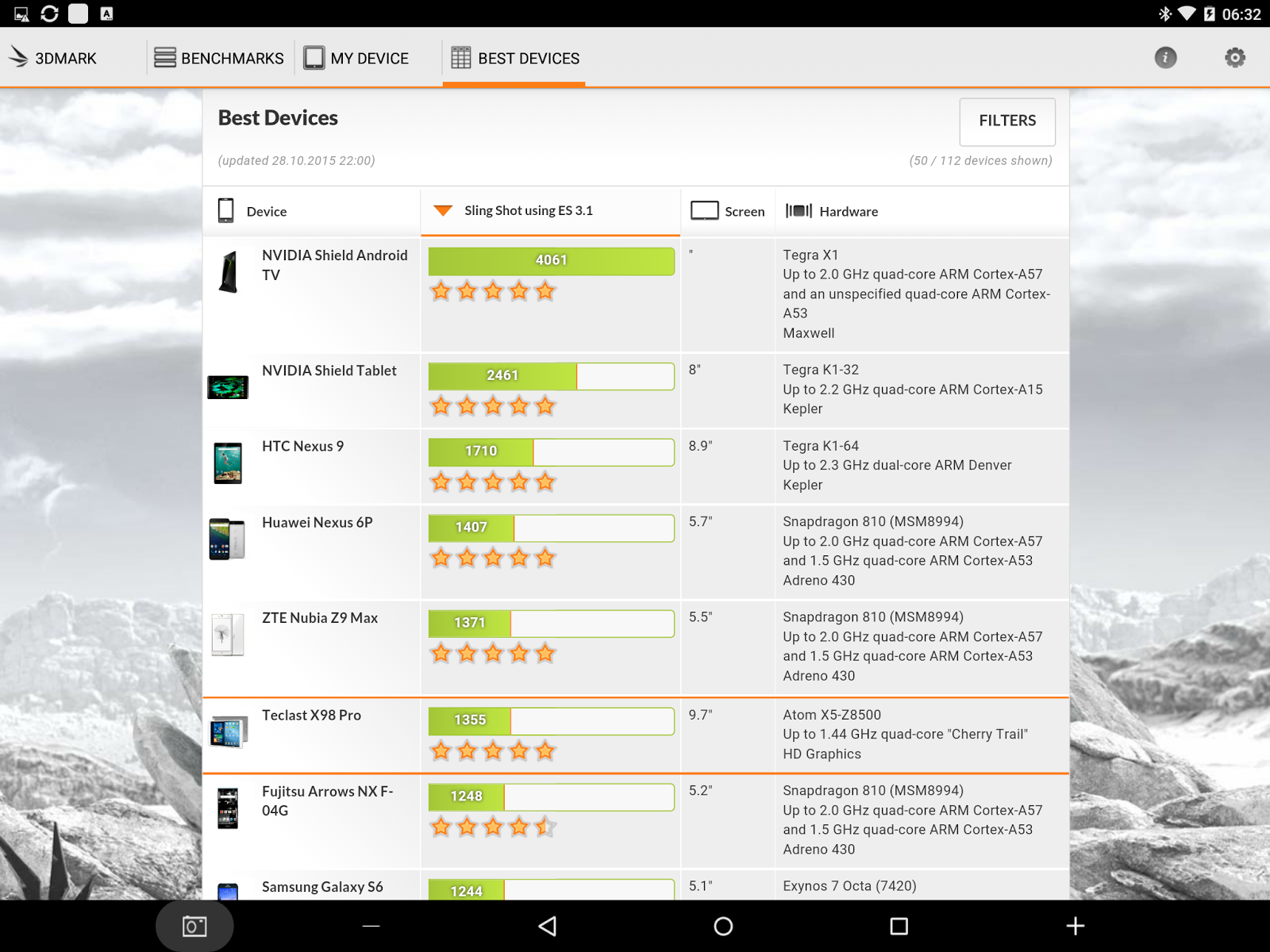Screen dimensions: 1270x952
Task: Open Teclast X98 Pro device image
Action: tap(229, 732)
